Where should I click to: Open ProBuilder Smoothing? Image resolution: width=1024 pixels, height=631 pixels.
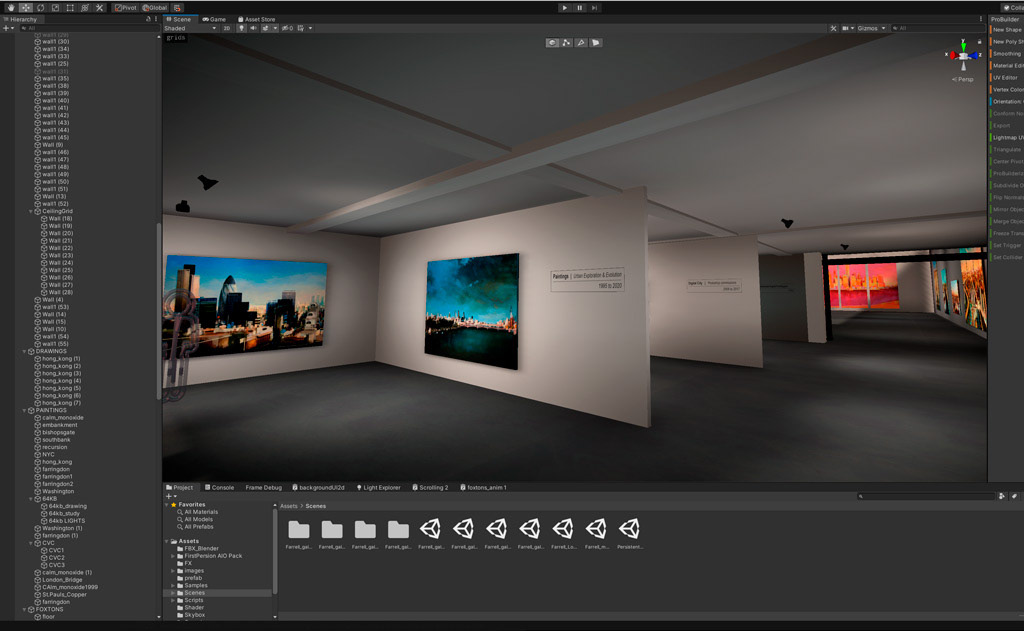click(1007, 54)
